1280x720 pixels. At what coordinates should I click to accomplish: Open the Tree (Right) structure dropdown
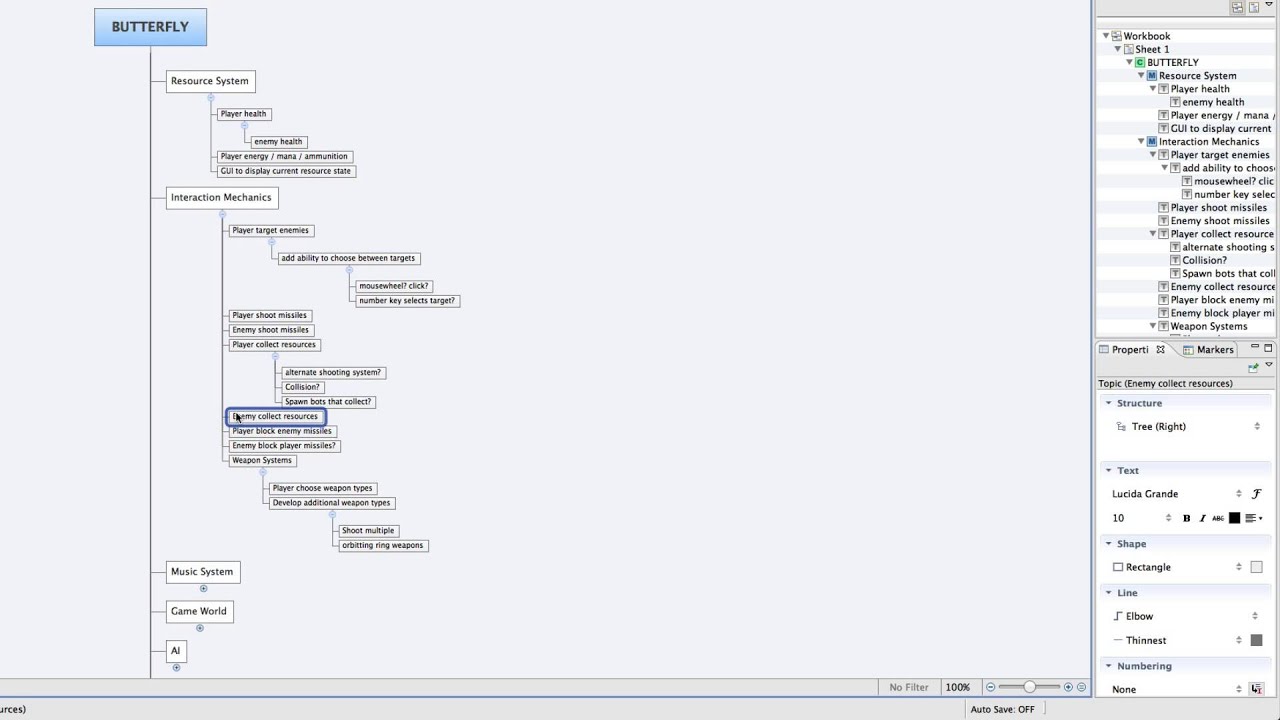(x=1189, y=426)
